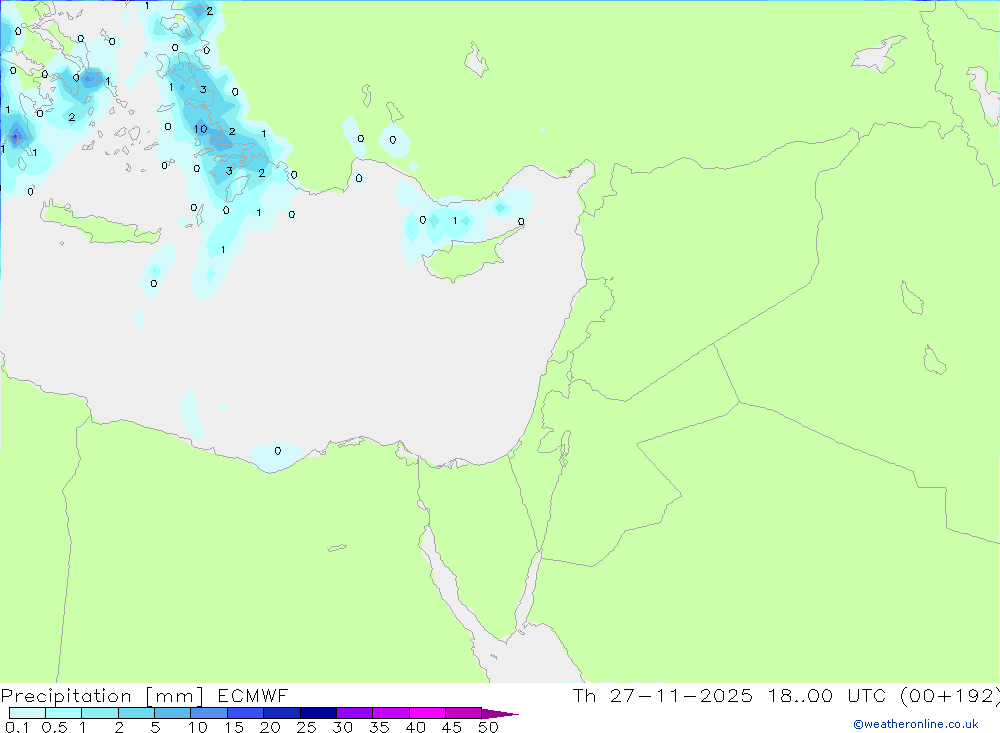Image resolution: width=1000 pixels, height=733 pixels.
Task: Click the above-50 arrow tip of legend
Action: click(x=500, y=713)
